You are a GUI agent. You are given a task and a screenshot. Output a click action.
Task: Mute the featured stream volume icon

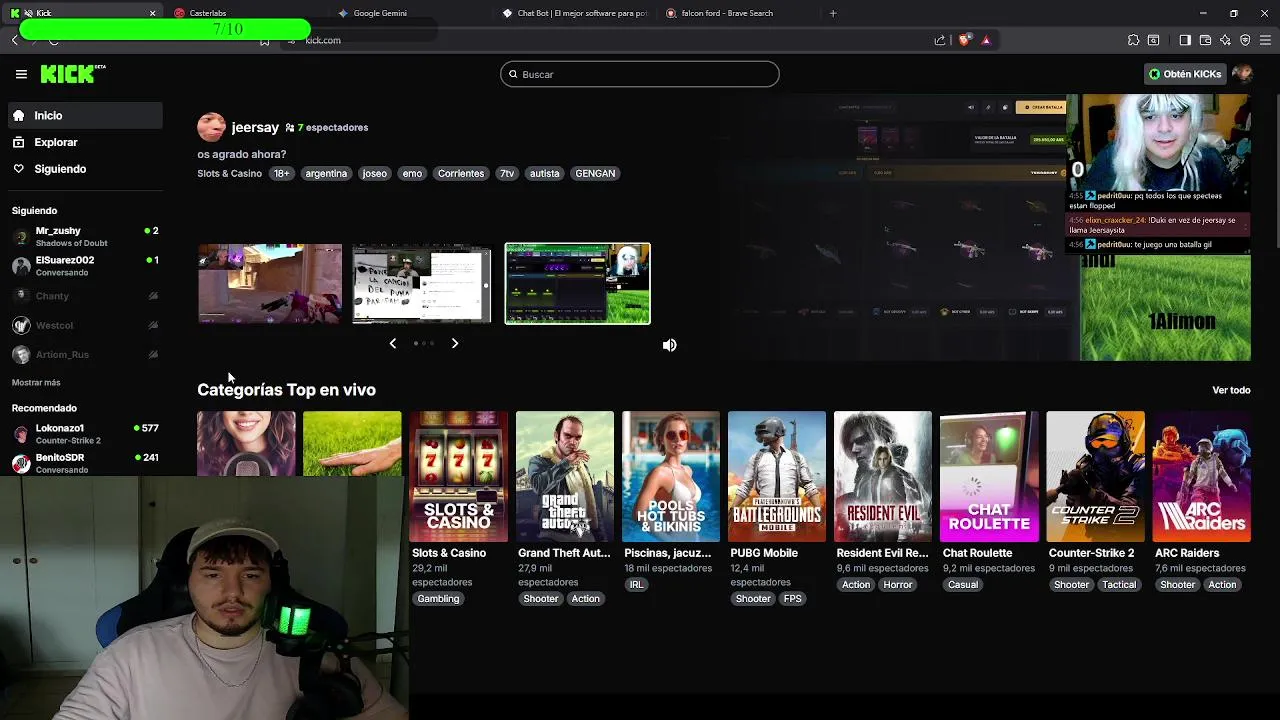point(669,345)
